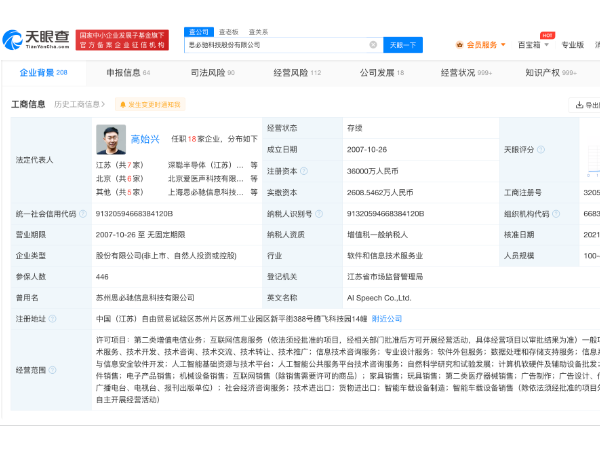Viewport: 600px width, 450px height.
Task: Click the download icon in the top-right panel
Action: (x=578, y=105)
